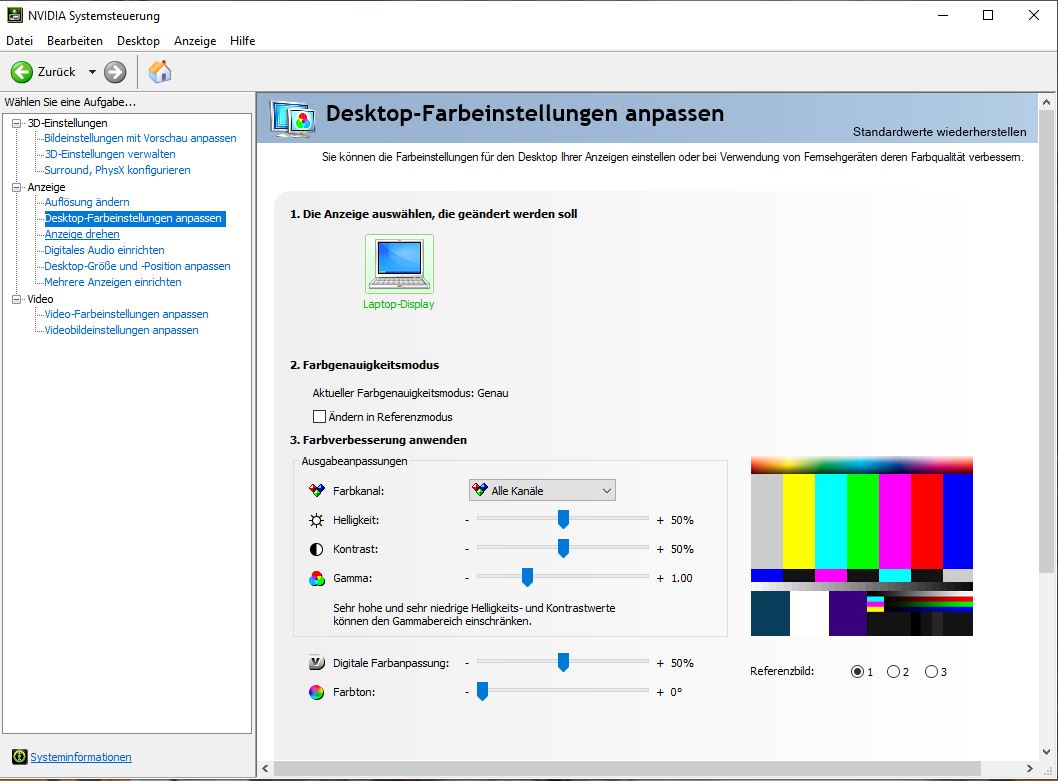Open Anzeige drehen
The image size is (1058, 781).
tap(82, 234)
